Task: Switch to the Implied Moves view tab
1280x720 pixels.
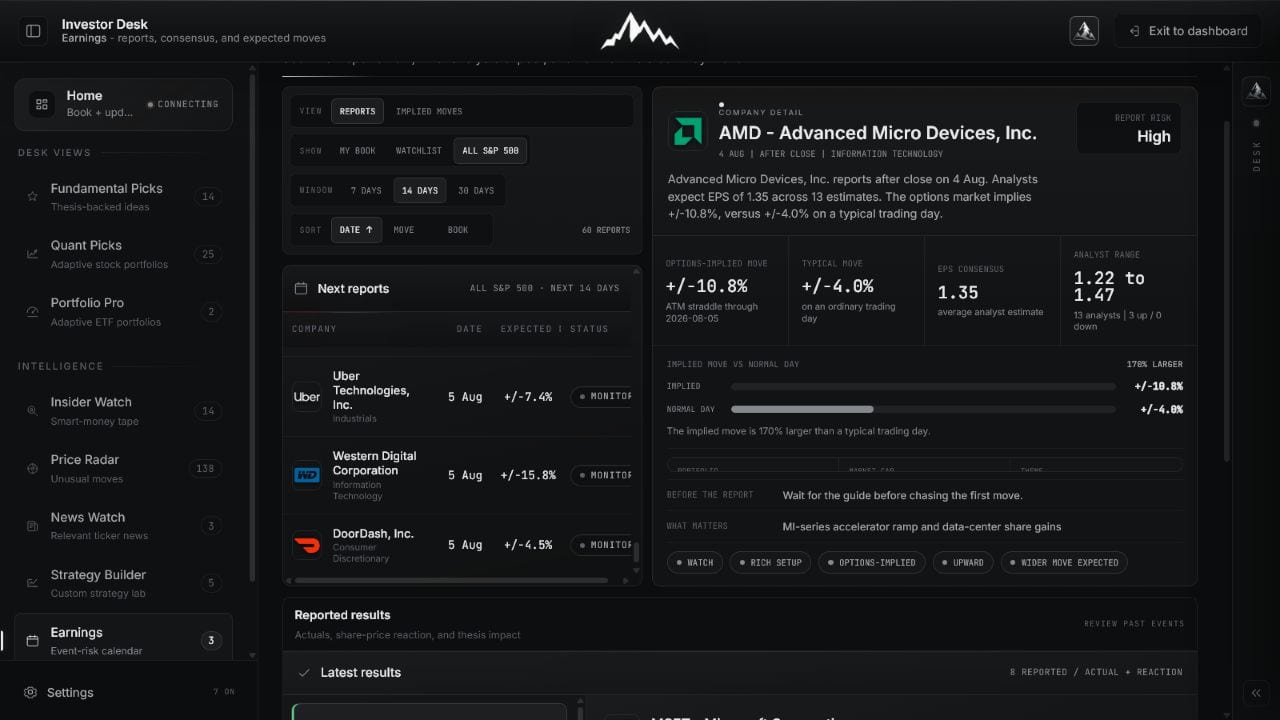Action: (429, 112)
